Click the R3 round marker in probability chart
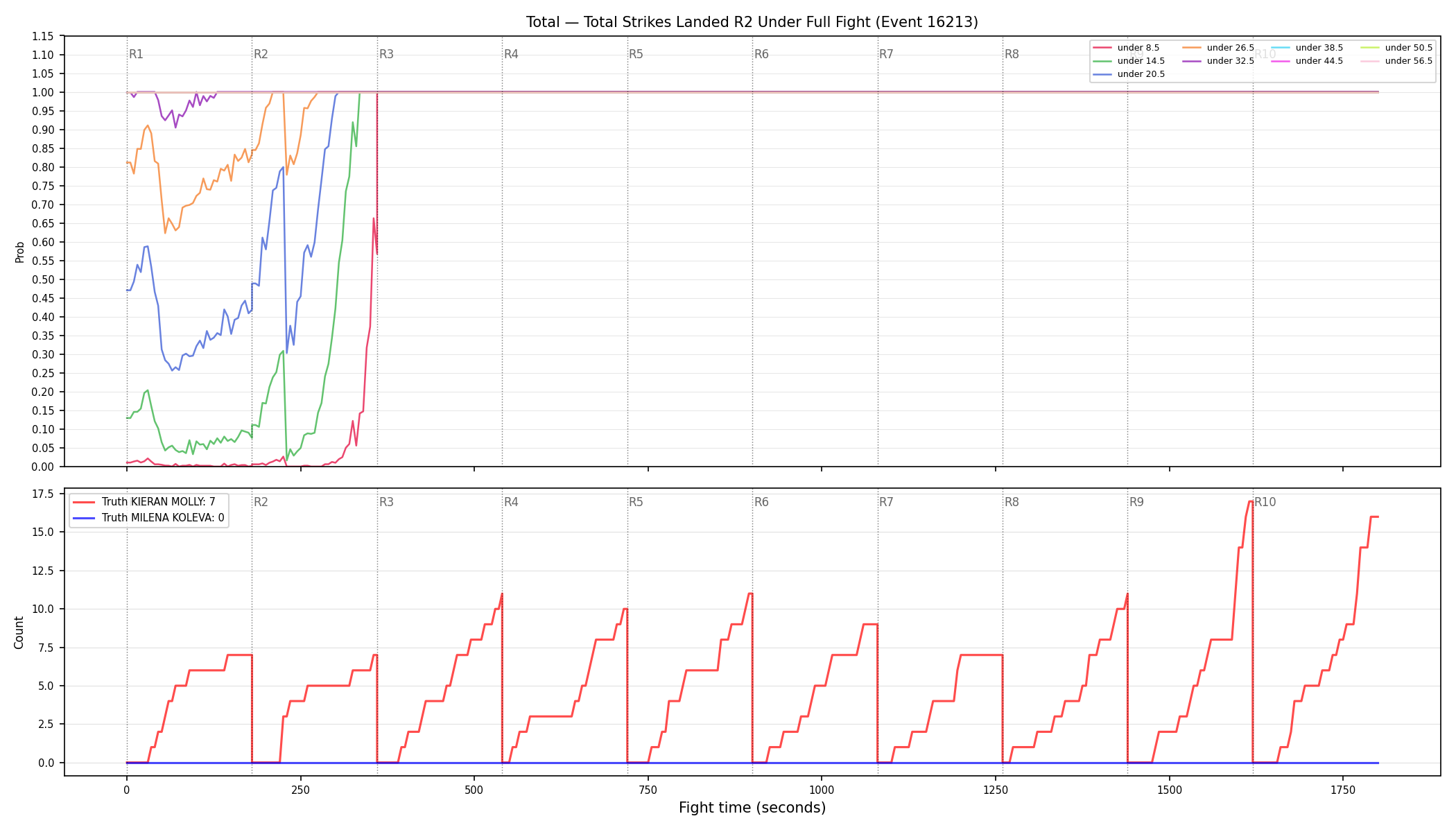 point(386,54)
